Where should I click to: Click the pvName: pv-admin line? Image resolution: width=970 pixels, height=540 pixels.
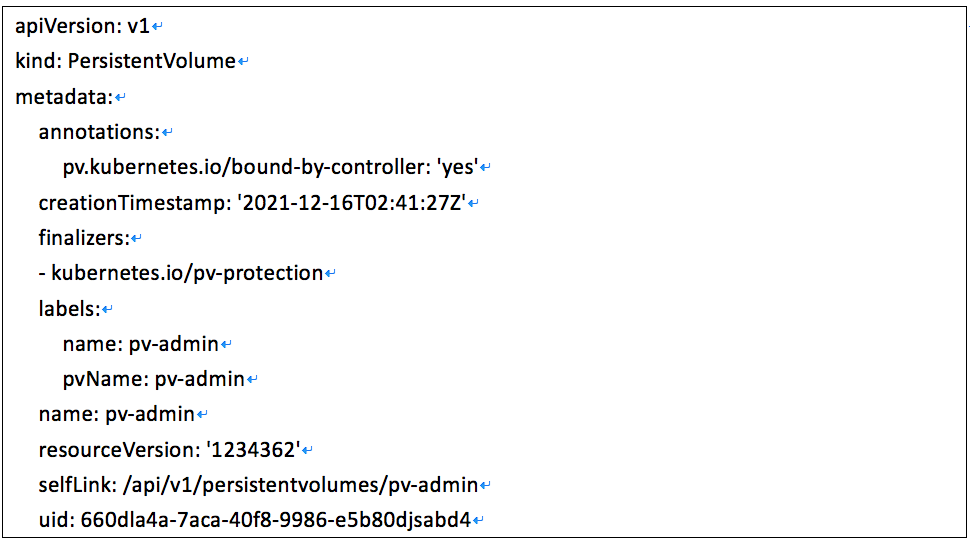(153, 379)
